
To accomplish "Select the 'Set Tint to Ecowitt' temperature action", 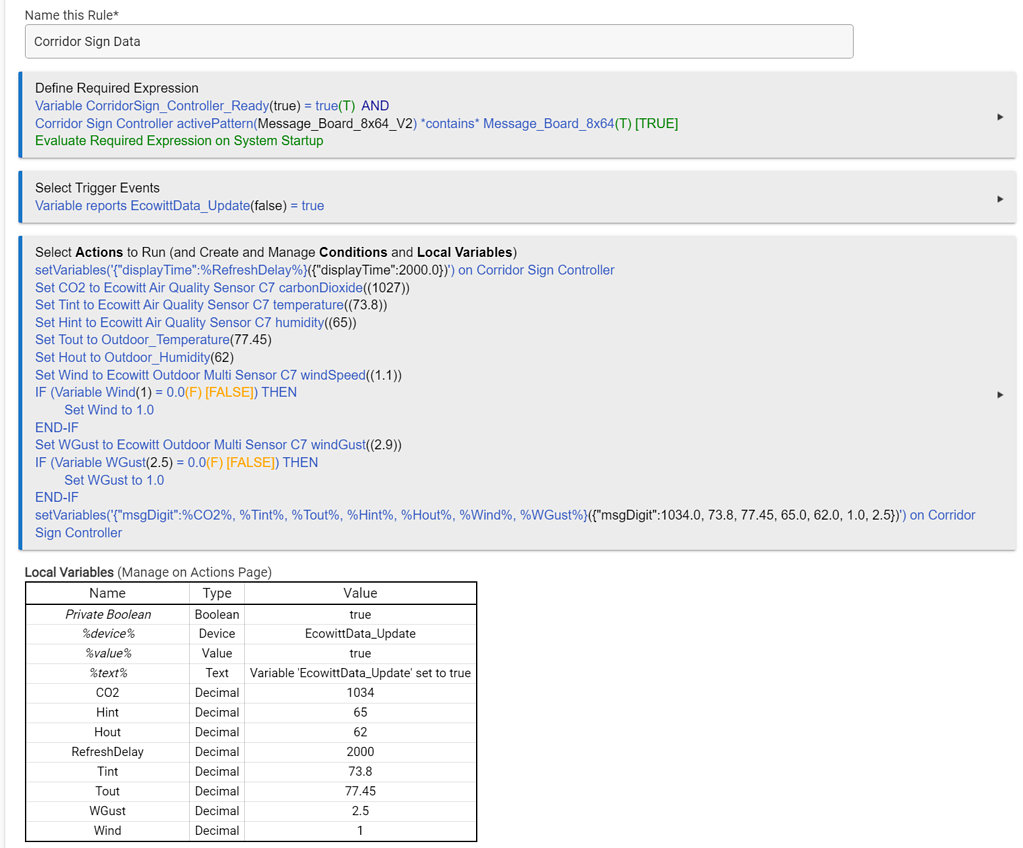I will [211, 305].
